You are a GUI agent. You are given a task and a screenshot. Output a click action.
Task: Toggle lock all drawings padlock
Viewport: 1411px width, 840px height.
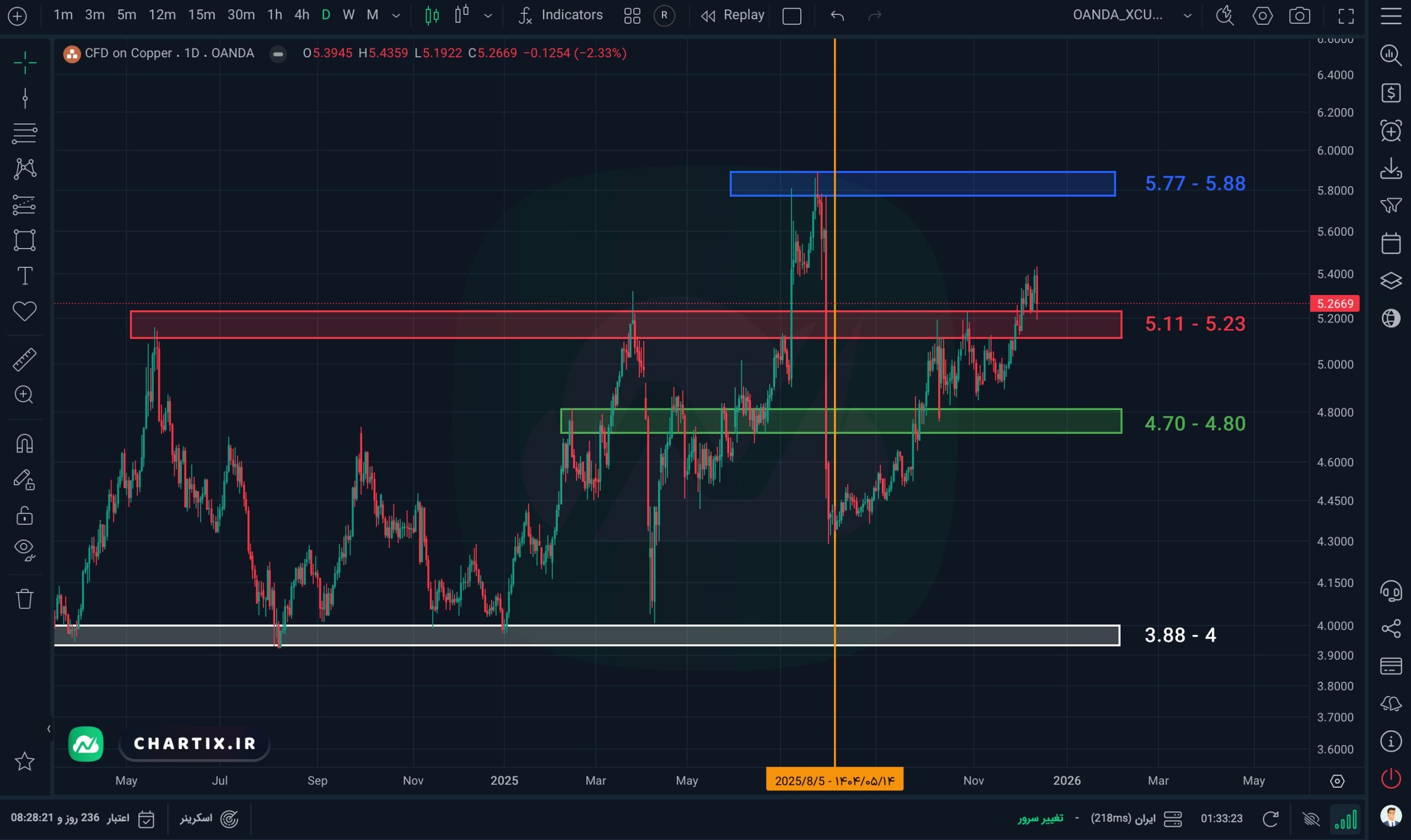coord(24,515)
